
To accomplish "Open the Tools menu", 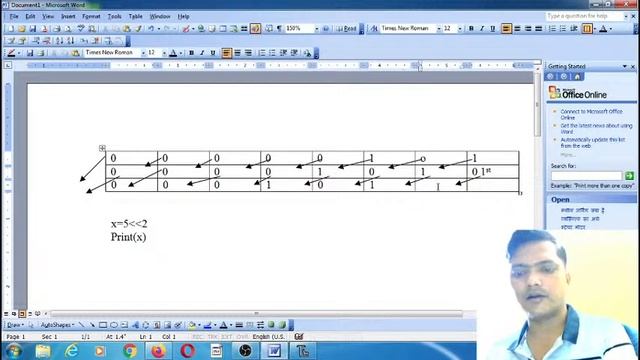I will coord(114,16).
